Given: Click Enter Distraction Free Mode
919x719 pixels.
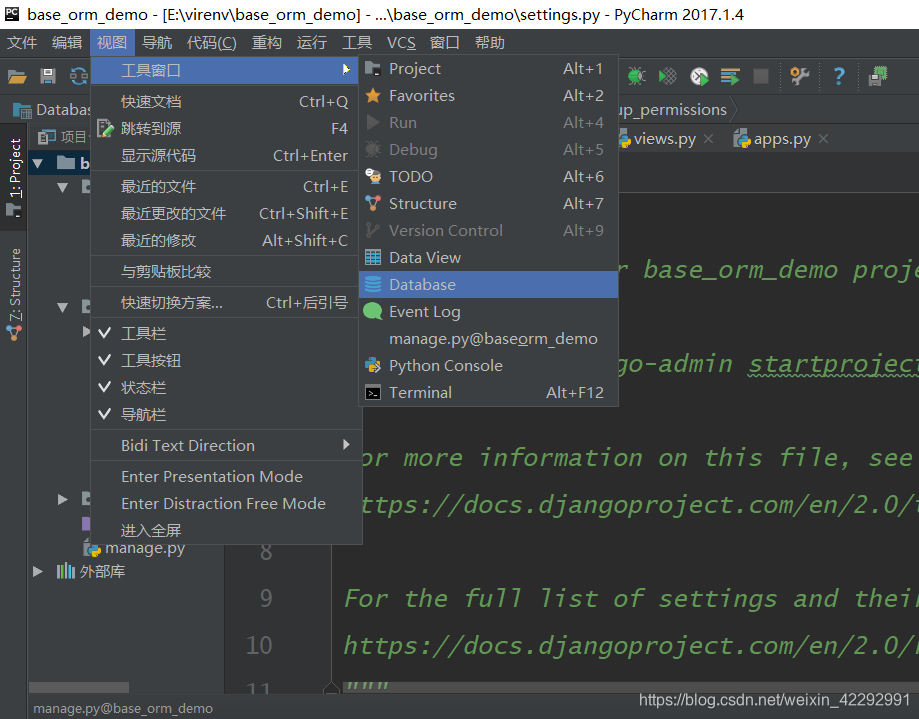Looking at the screenshot, I should tap(226, 503).
